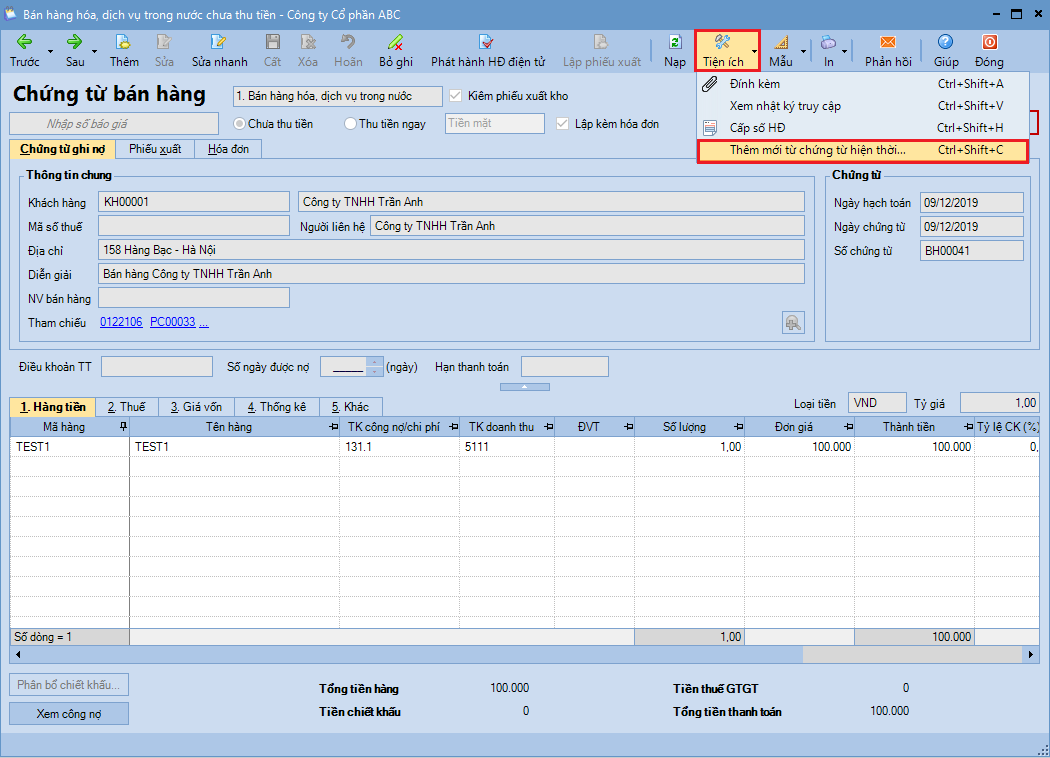The width and height of the screenshot is (1050, 758).
Task: Expand the Mẫu template dropdown arrow
Action: tap(803, 51)
